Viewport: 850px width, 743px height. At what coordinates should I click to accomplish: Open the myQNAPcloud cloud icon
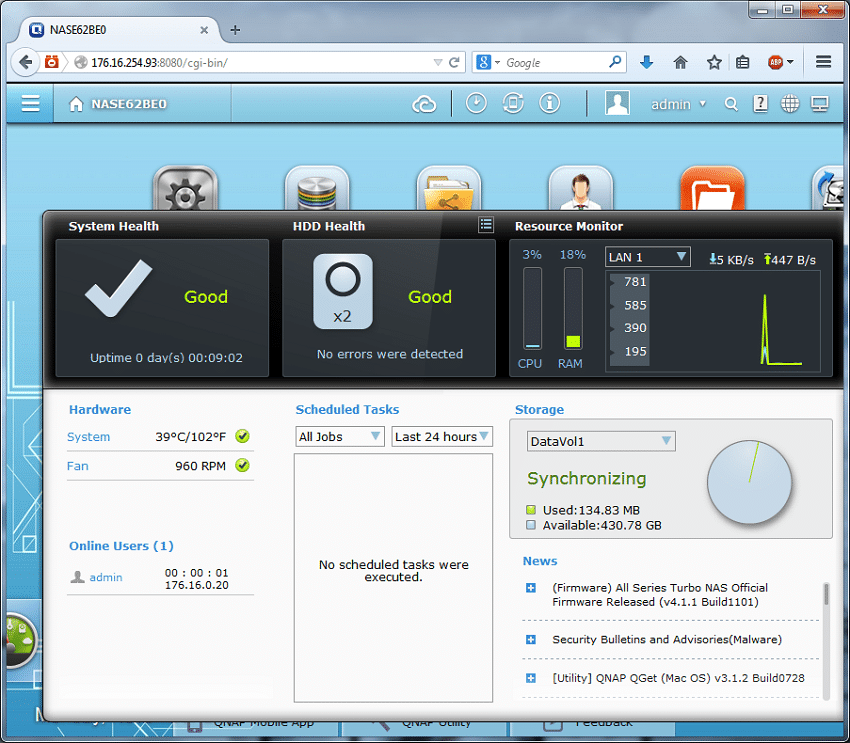(x=423, y=104)
